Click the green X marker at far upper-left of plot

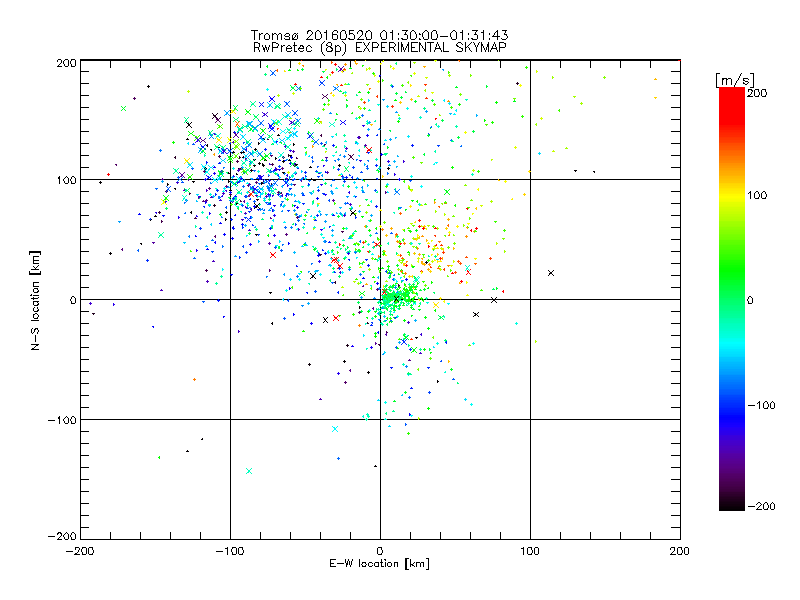pos(123,108)
